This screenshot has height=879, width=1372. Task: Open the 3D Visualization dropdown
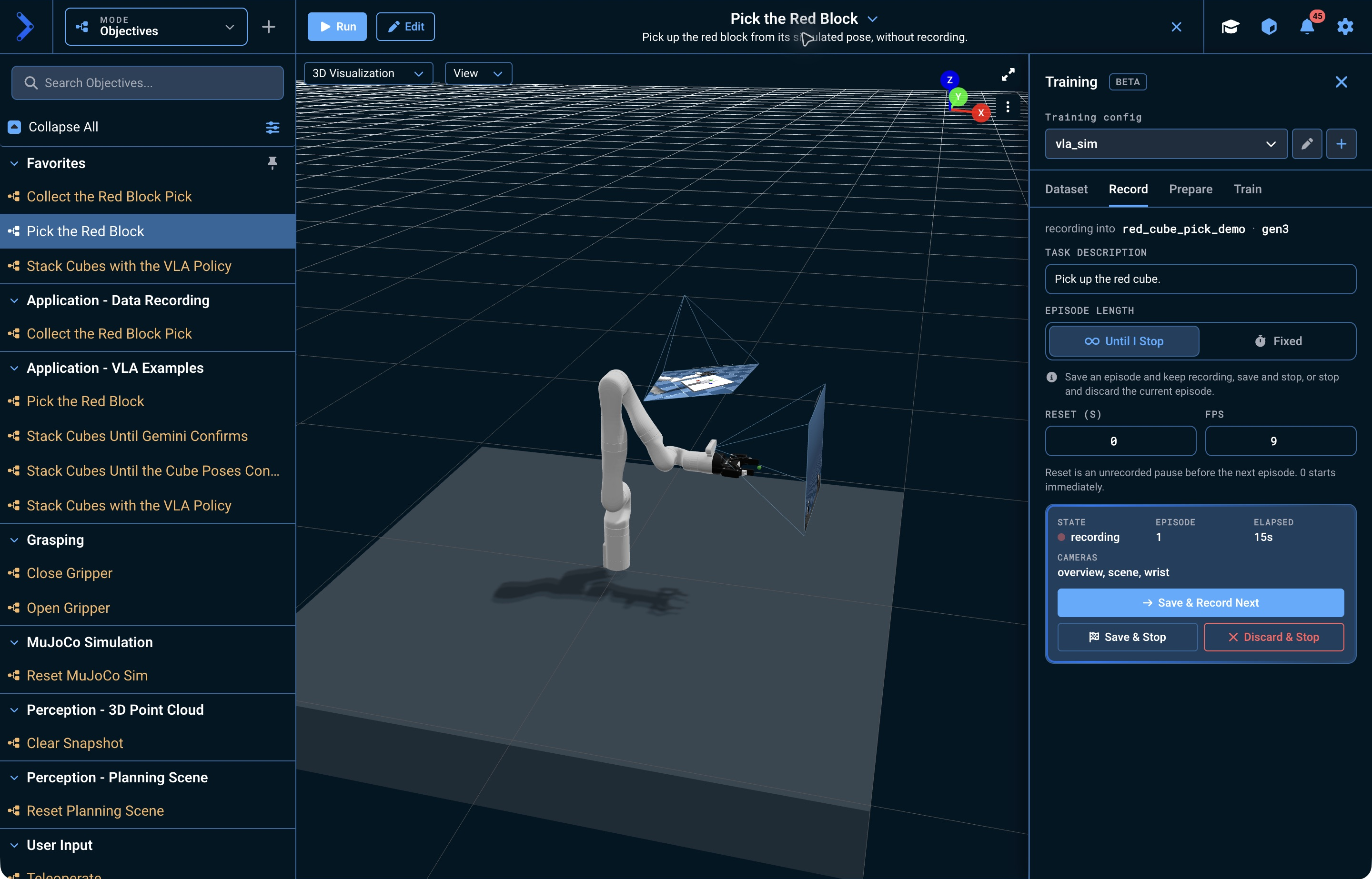pos(368,74)
